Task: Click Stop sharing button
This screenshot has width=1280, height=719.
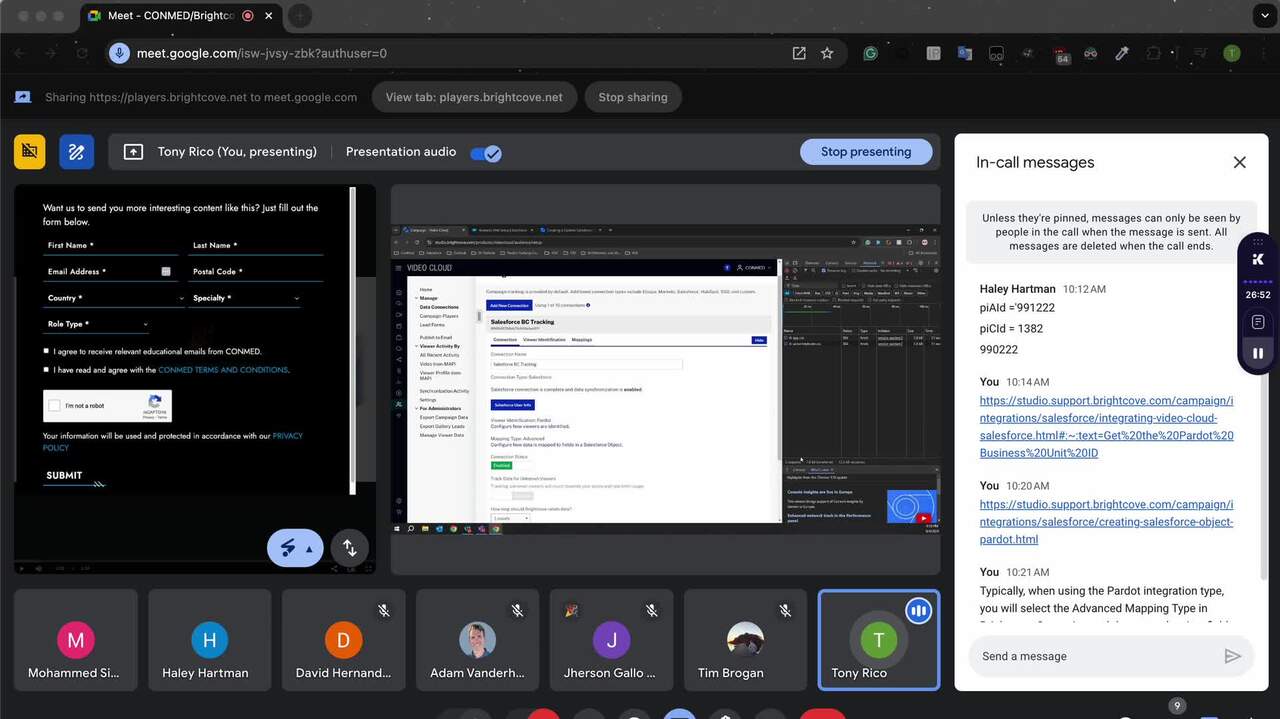Action: (x=633, y=97)
